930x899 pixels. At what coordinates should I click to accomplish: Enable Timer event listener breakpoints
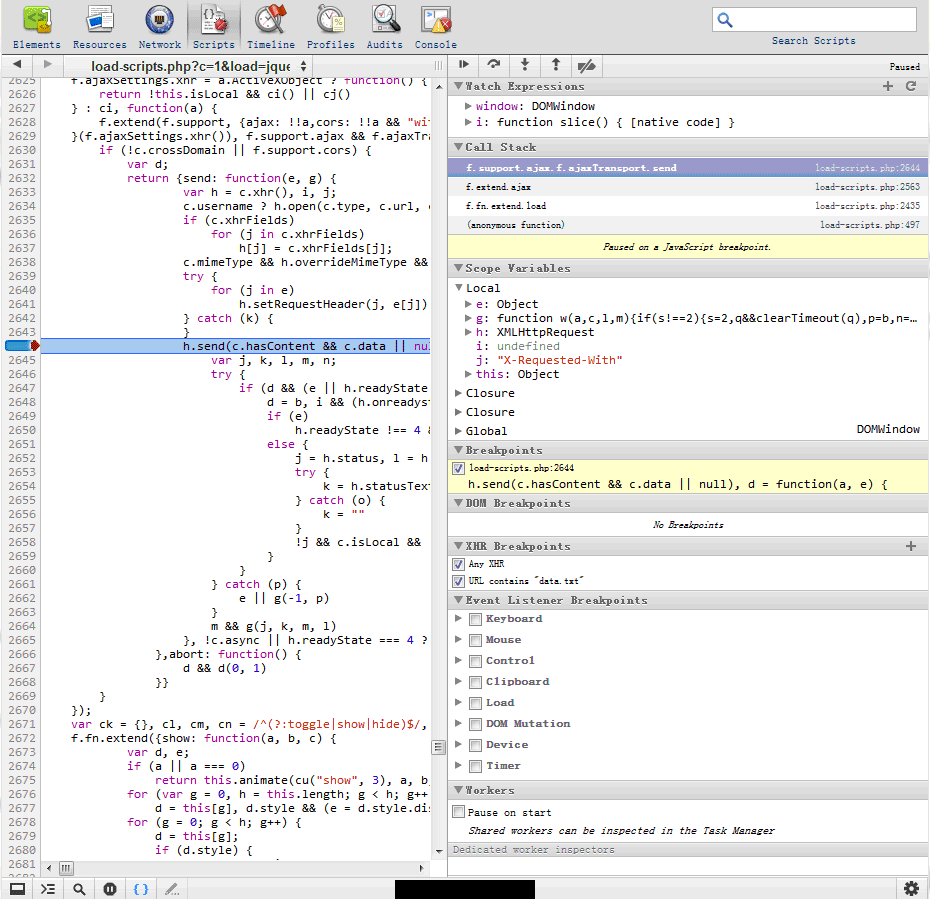[475, 766]
